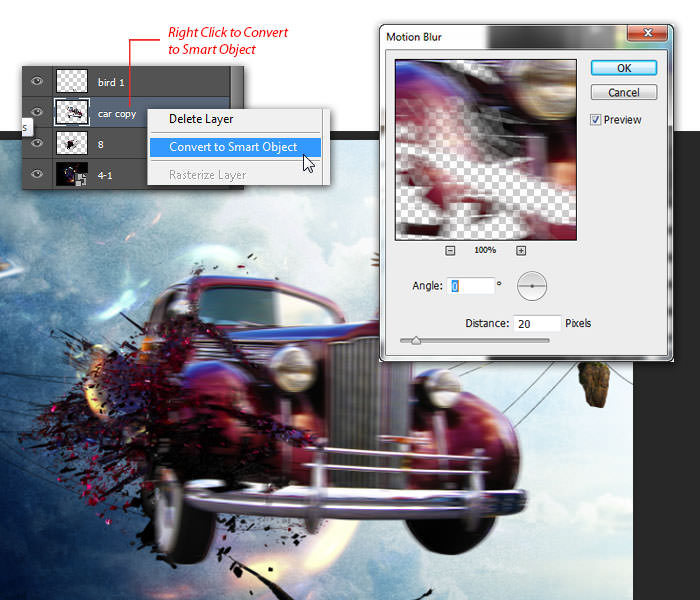700x600 pixels.
Task: Select the layer 8 name
Action: (100, 144)
